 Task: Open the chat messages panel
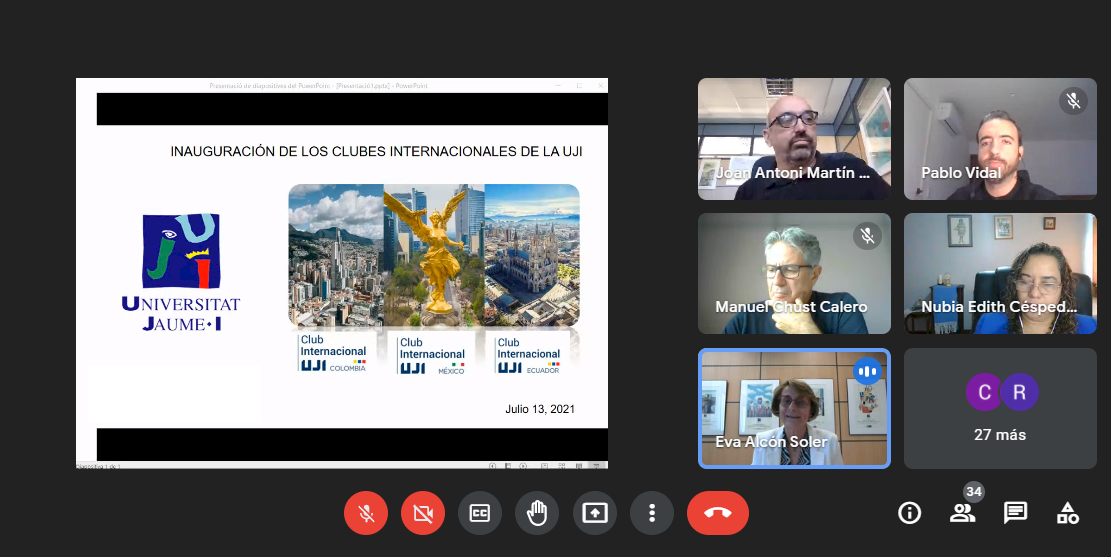click(x=1015, y=513)
